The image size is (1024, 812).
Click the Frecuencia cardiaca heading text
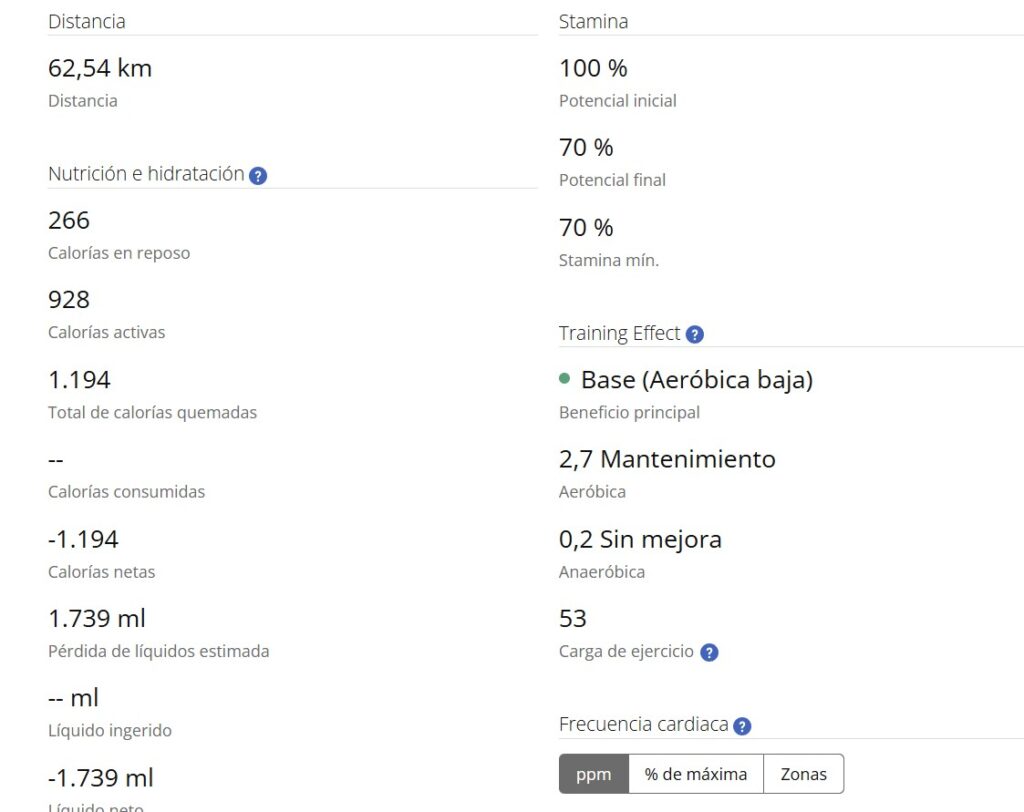[643, 725]
